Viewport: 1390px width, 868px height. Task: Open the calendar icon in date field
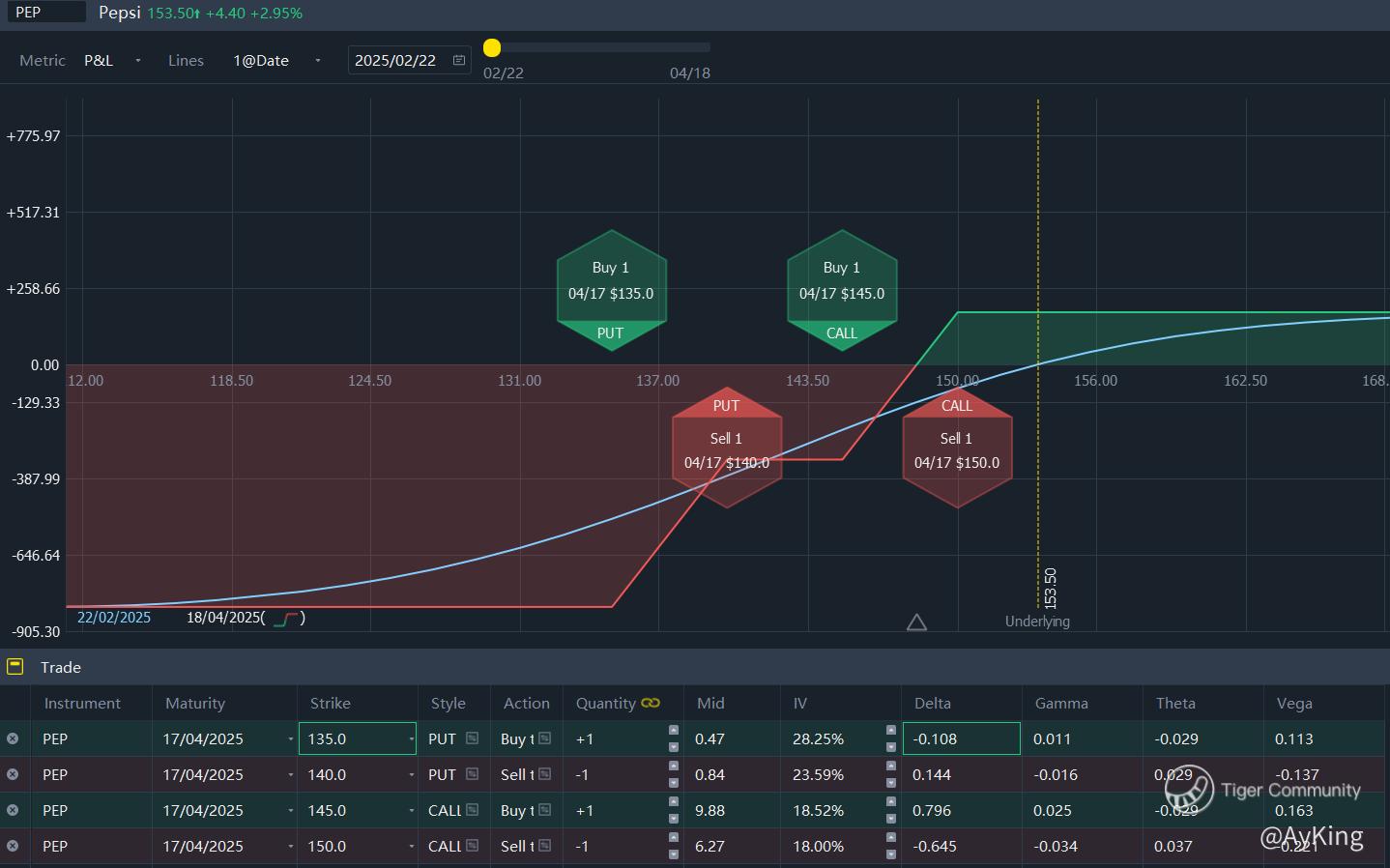point(459,60)
